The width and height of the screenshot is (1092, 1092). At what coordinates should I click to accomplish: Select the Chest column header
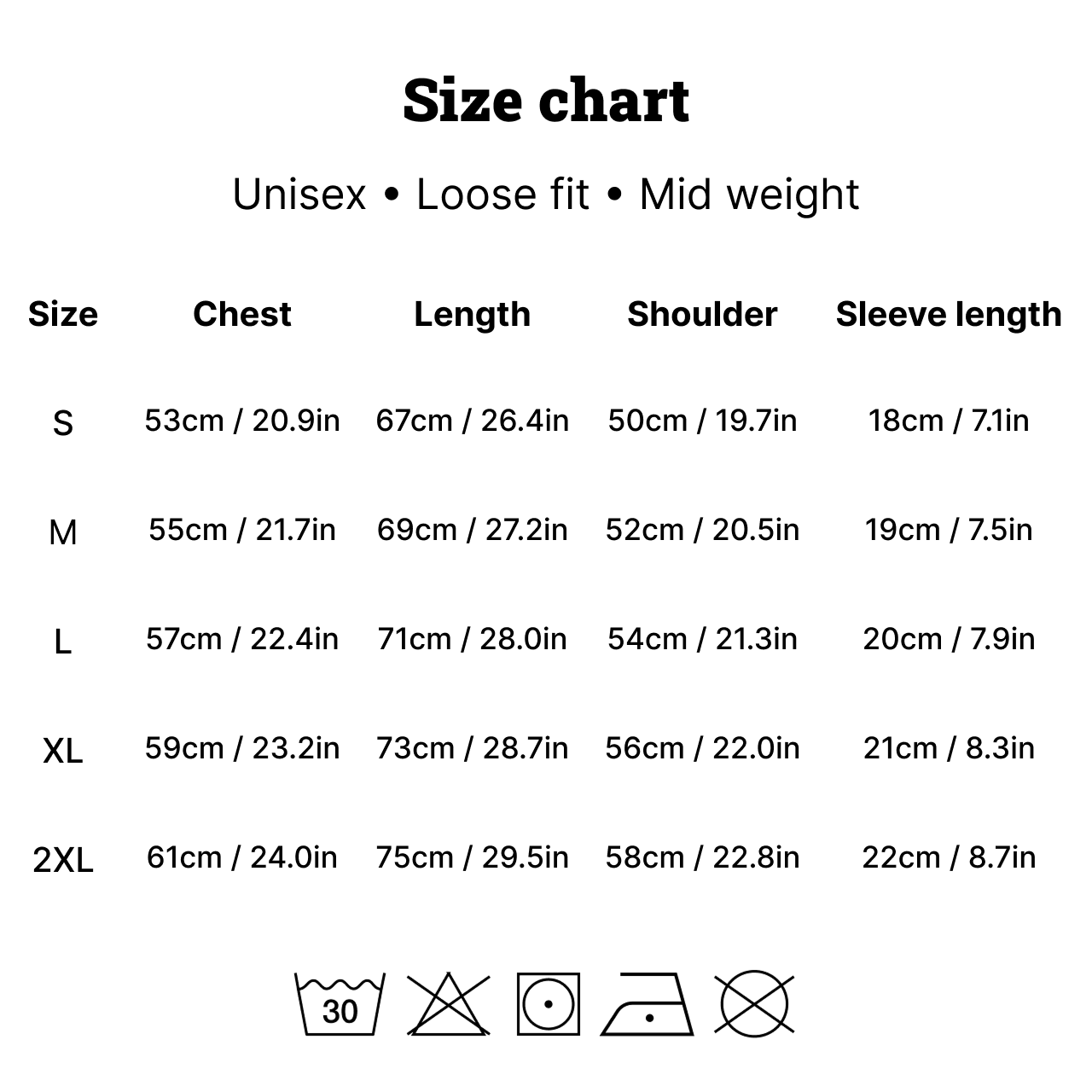tap(242, 314)
